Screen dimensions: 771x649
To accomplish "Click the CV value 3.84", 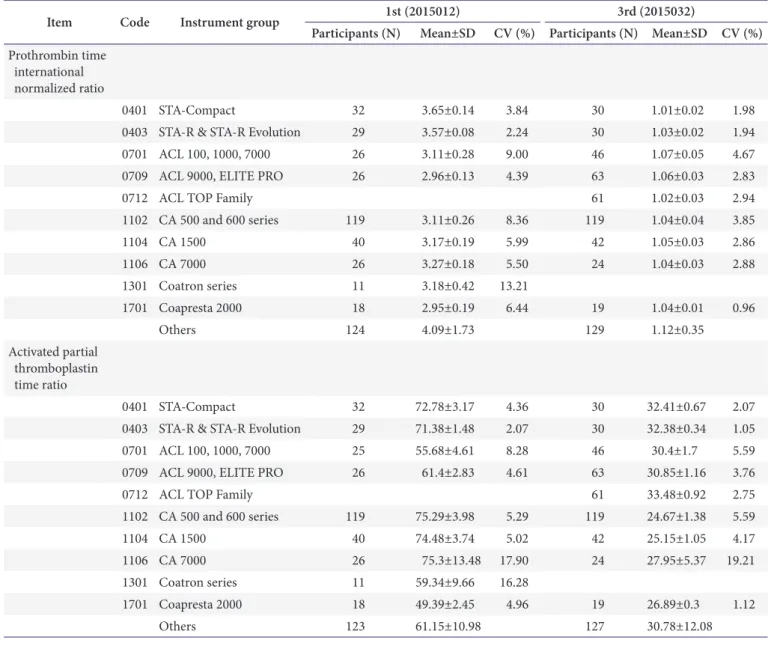I will 517,110.
